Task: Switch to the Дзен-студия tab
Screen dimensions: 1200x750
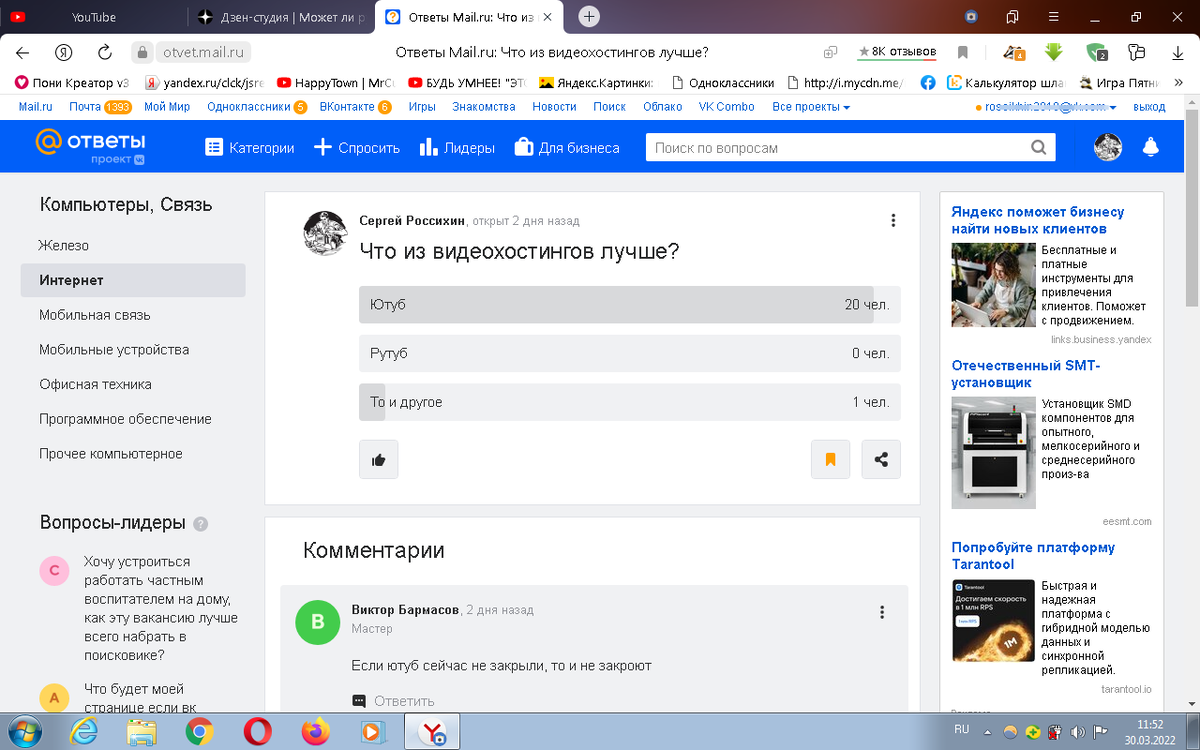Action: [x=282, y=17]
